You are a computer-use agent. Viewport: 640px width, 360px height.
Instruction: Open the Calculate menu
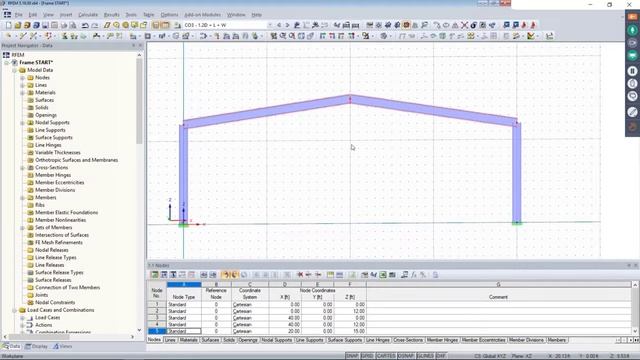coord(88,15)
